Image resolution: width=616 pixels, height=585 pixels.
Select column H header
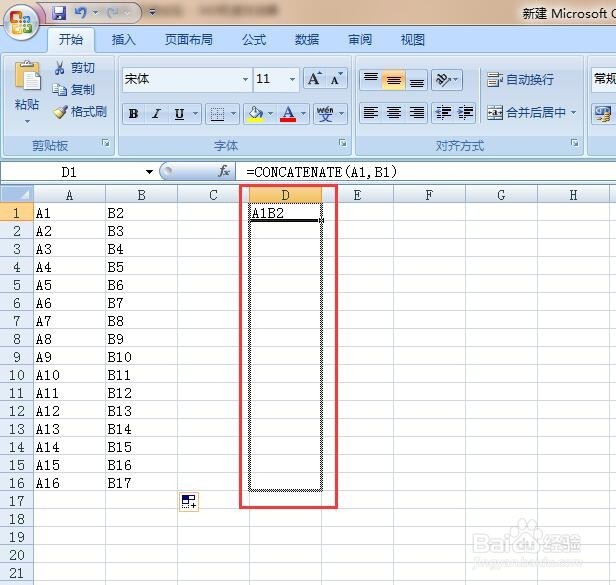pyautogui.click(x=573, y=195)
